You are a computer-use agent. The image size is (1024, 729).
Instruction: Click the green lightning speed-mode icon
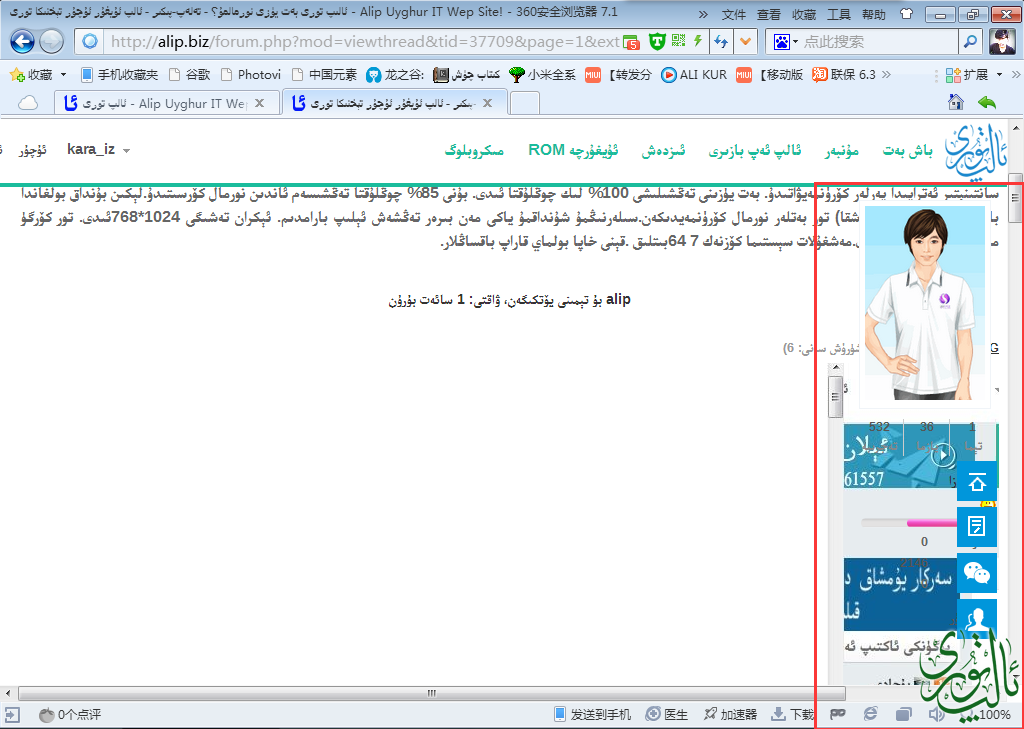tap(698, 41)
